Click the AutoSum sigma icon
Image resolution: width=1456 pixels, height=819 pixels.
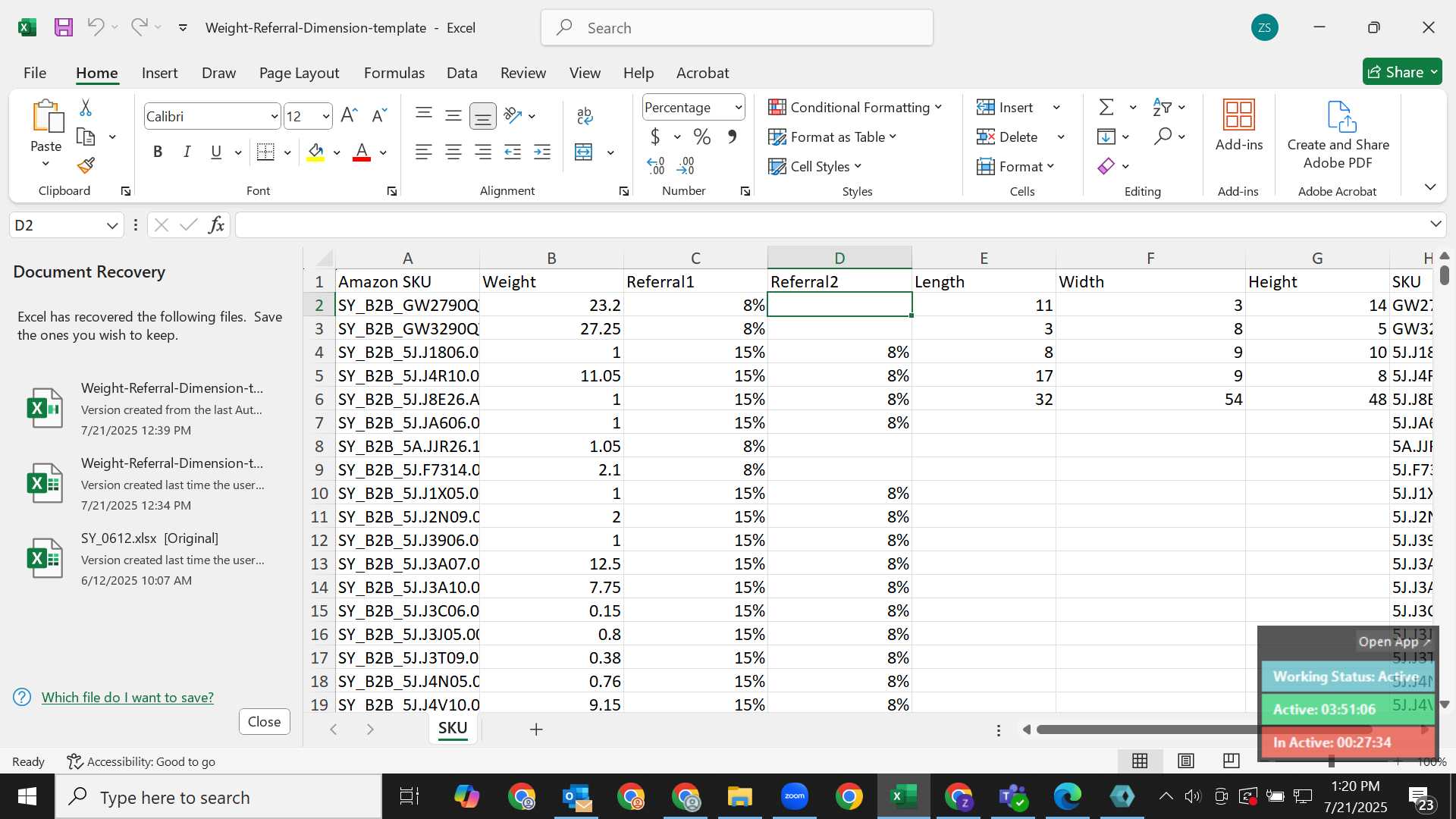coord(1107,107)
